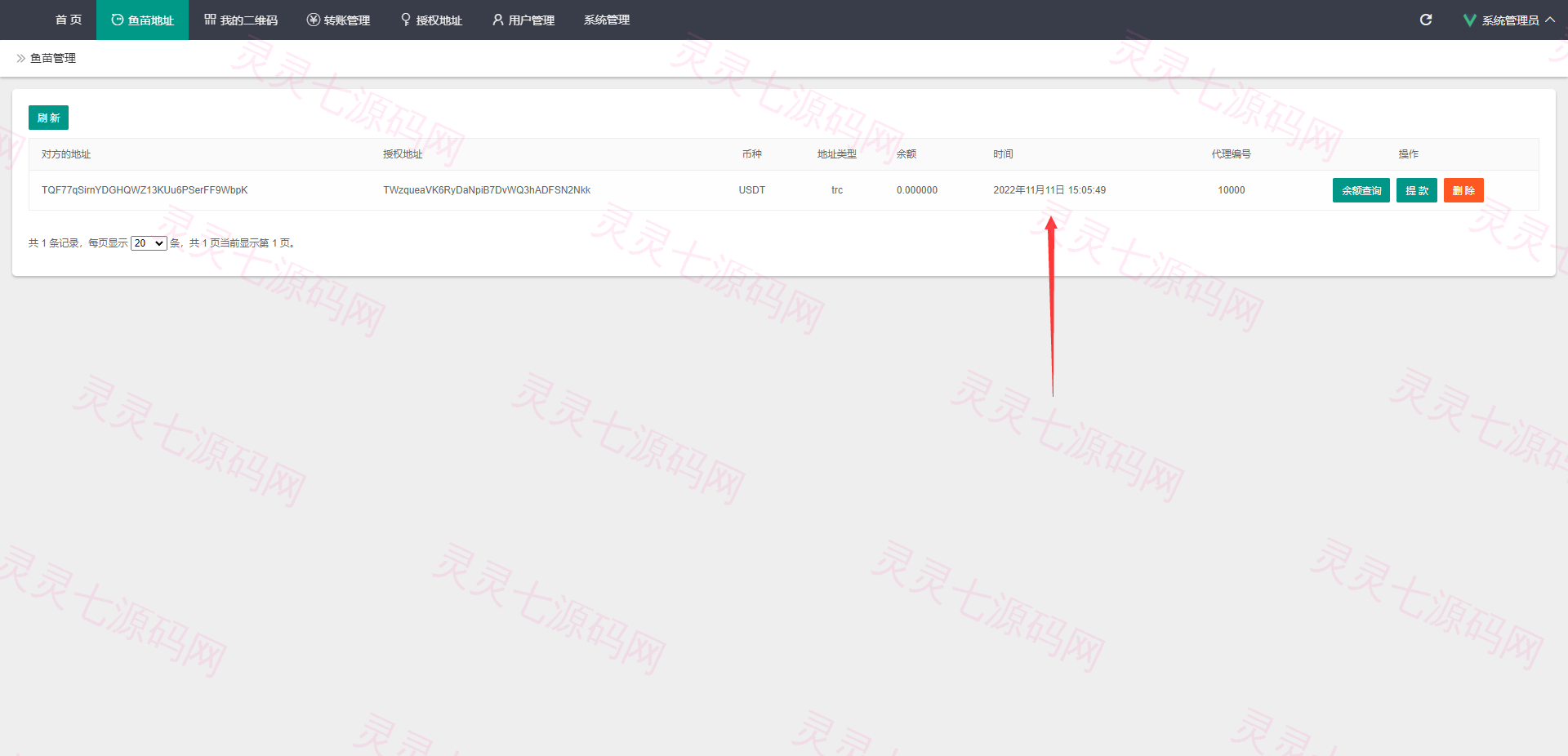Click the QR grid icon for 我的二维码
The height and width of the screenshot is (756, 1568).
210,20
